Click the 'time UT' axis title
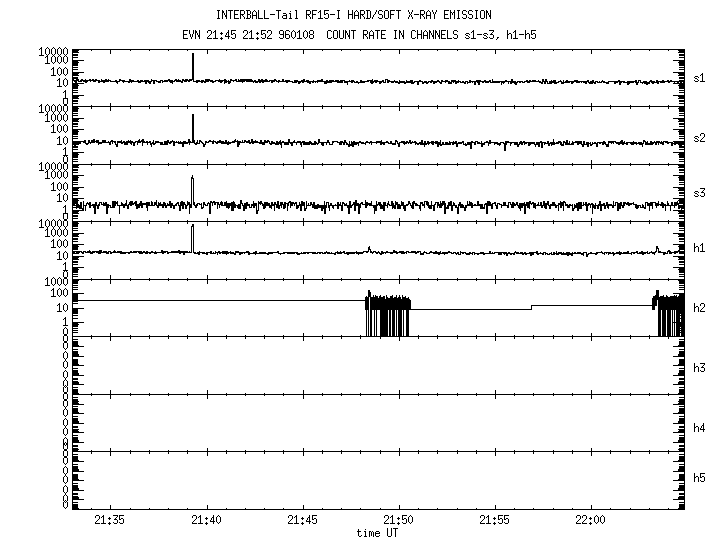Screen dimensions: 720x550 coord(379,534)
